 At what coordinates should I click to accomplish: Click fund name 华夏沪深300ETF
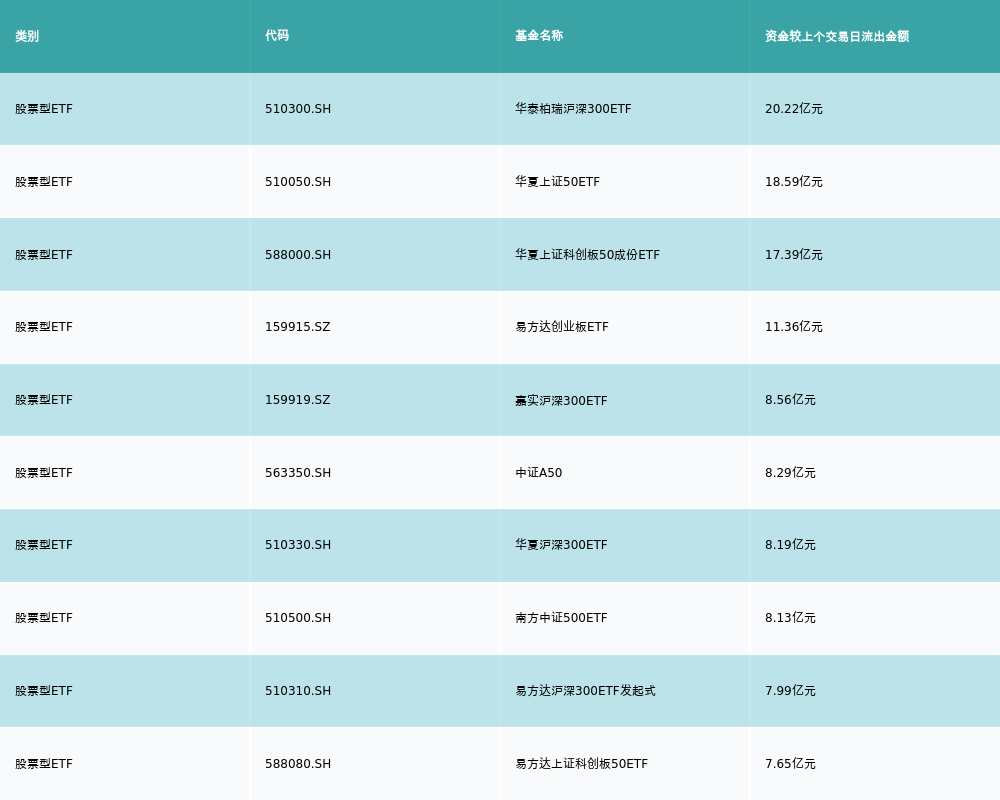click(561, 545)
